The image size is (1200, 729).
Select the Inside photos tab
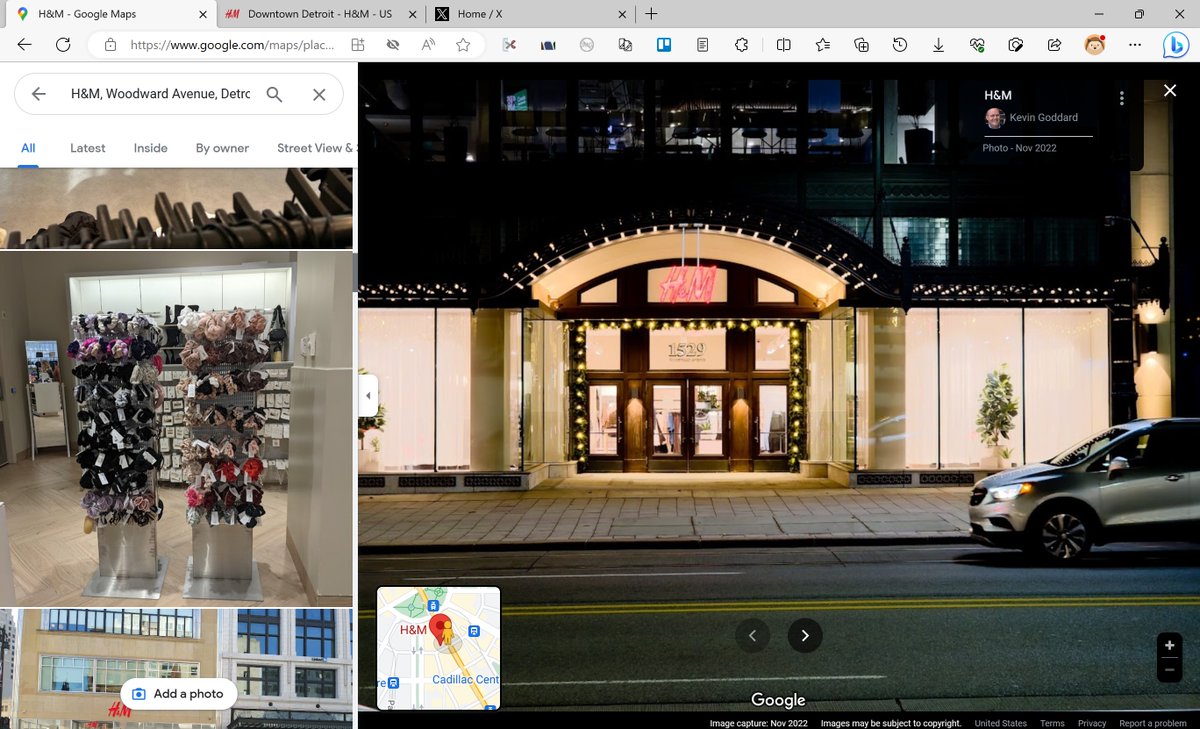(x=151, y=148)
